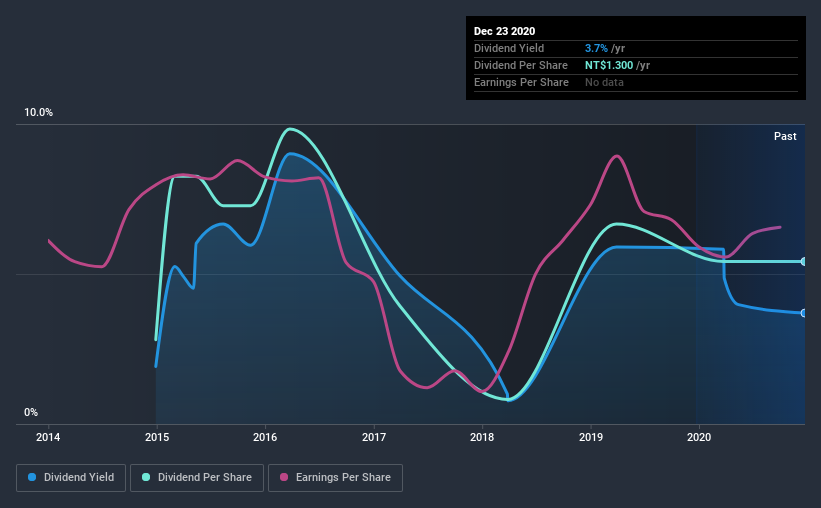Click the 2018 x-axis label

(482, 437)
